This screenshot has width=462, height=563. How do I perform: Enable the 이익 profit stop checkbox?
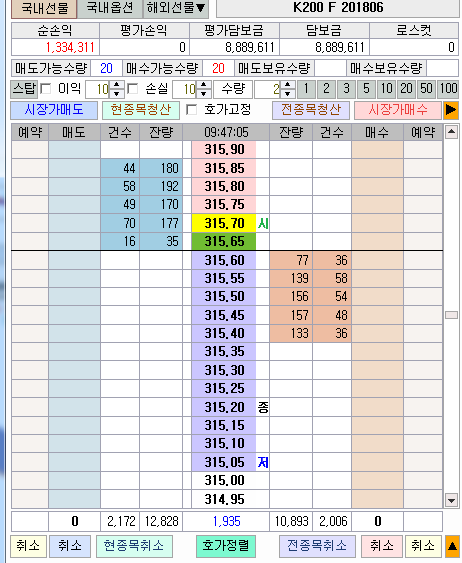(x=46, y=89)
